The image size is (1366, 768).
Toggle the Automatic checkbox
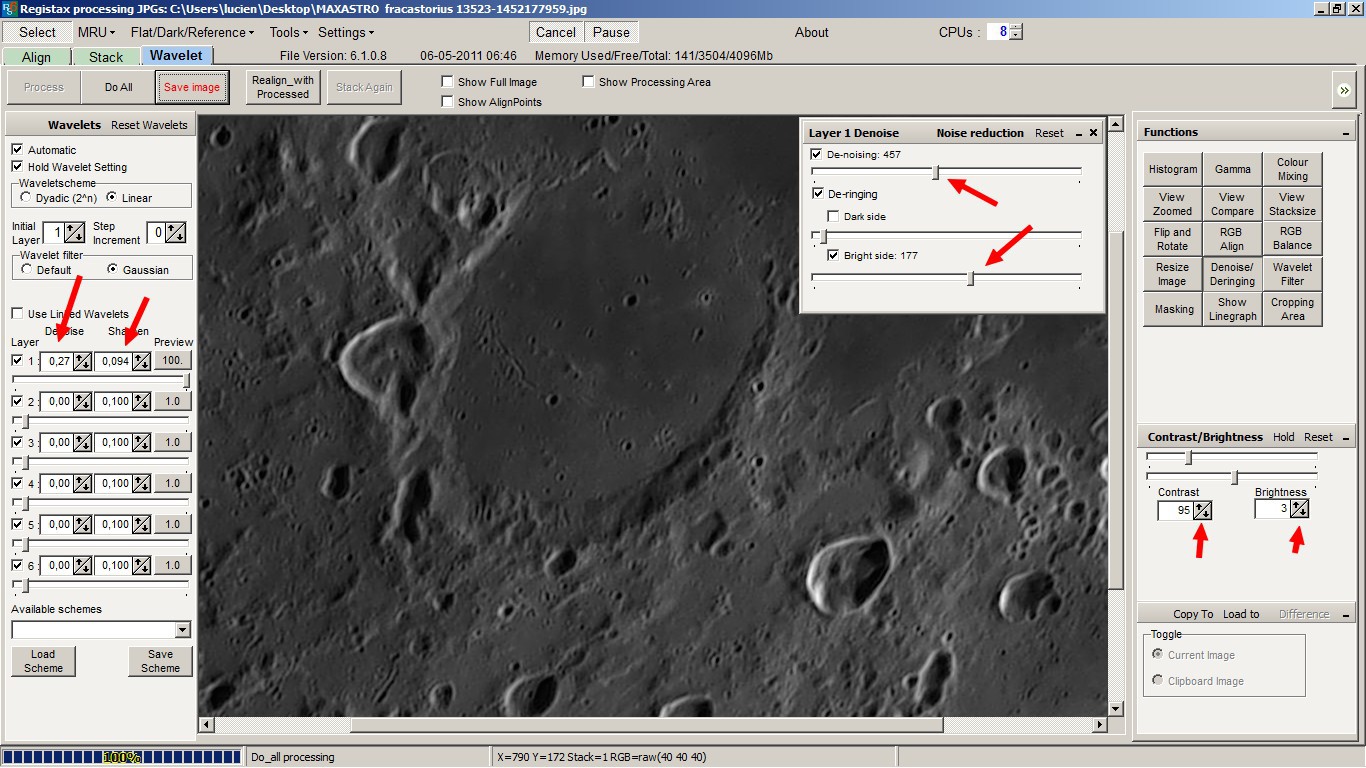[17, 150]
